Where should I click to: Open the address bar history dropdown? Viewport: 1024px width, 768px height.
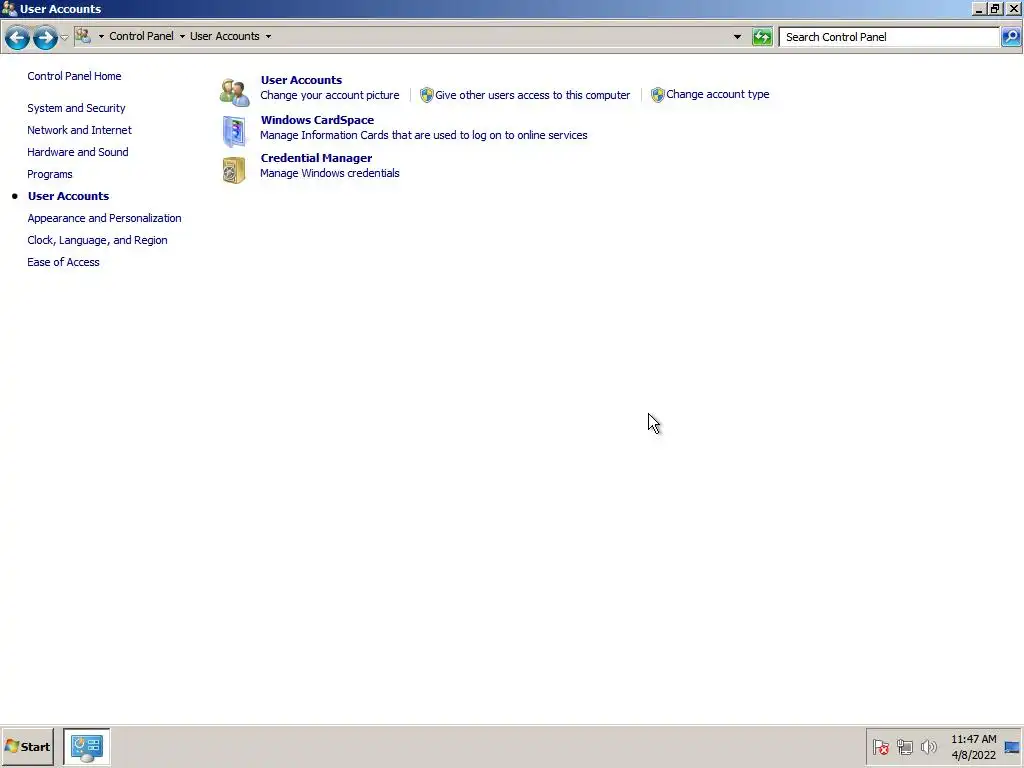pyautogui.click(x=737, y=37)
